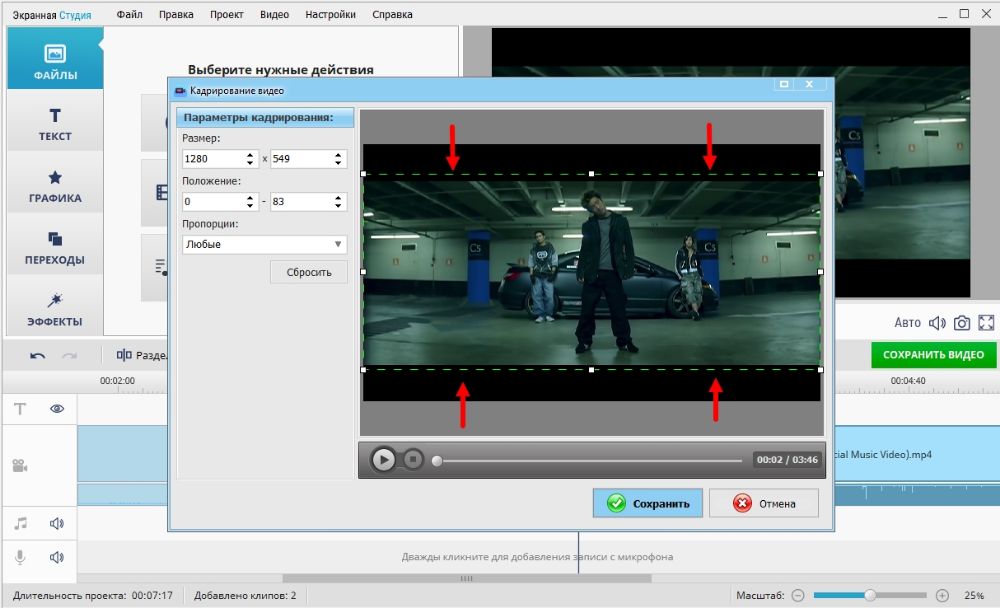Click Отмена button in crop dialog
This screenshot has width=1000, height=608.
(763, 503)
